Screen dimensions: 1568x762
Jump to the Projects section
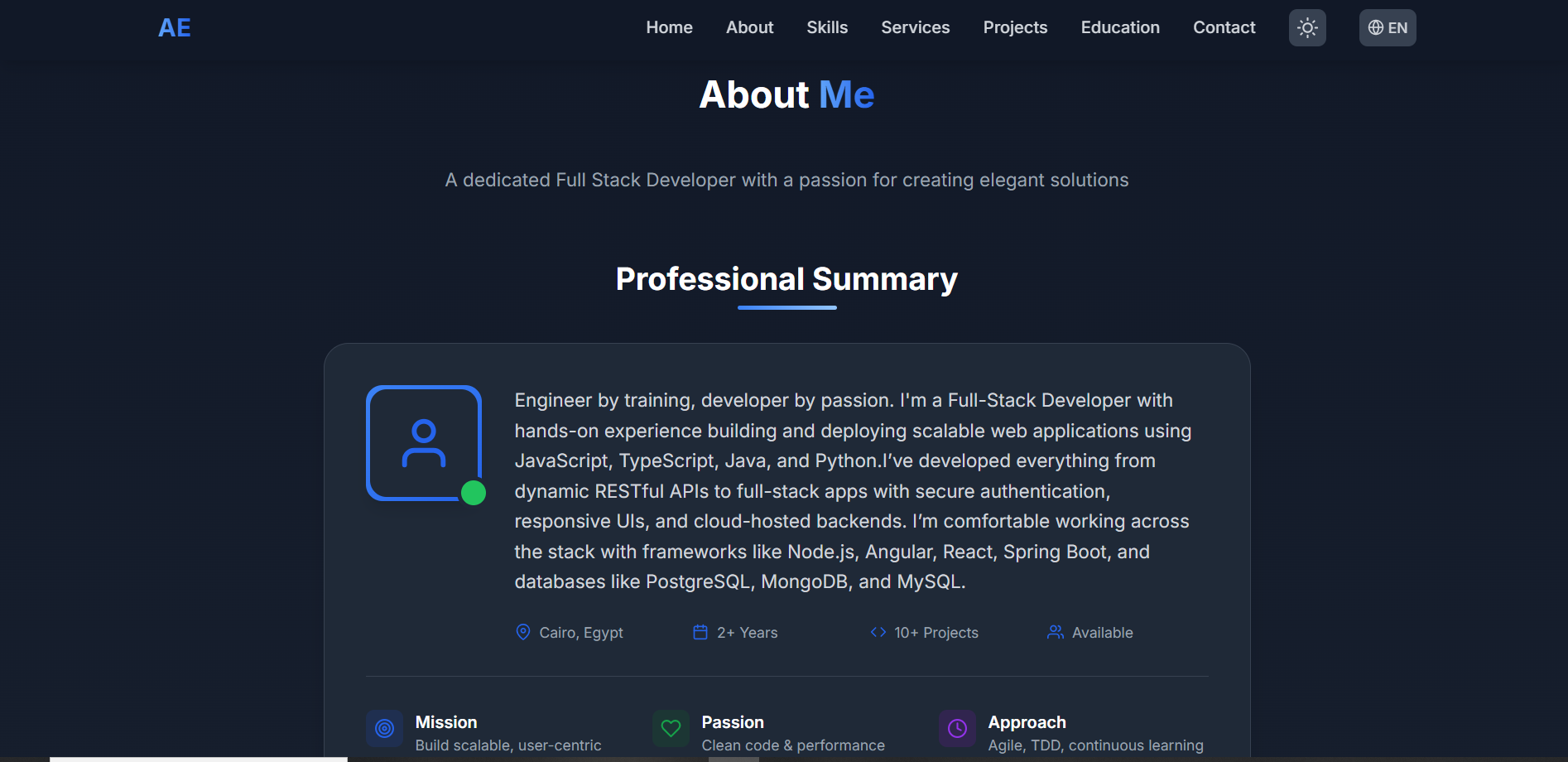tap(1015, 27)
